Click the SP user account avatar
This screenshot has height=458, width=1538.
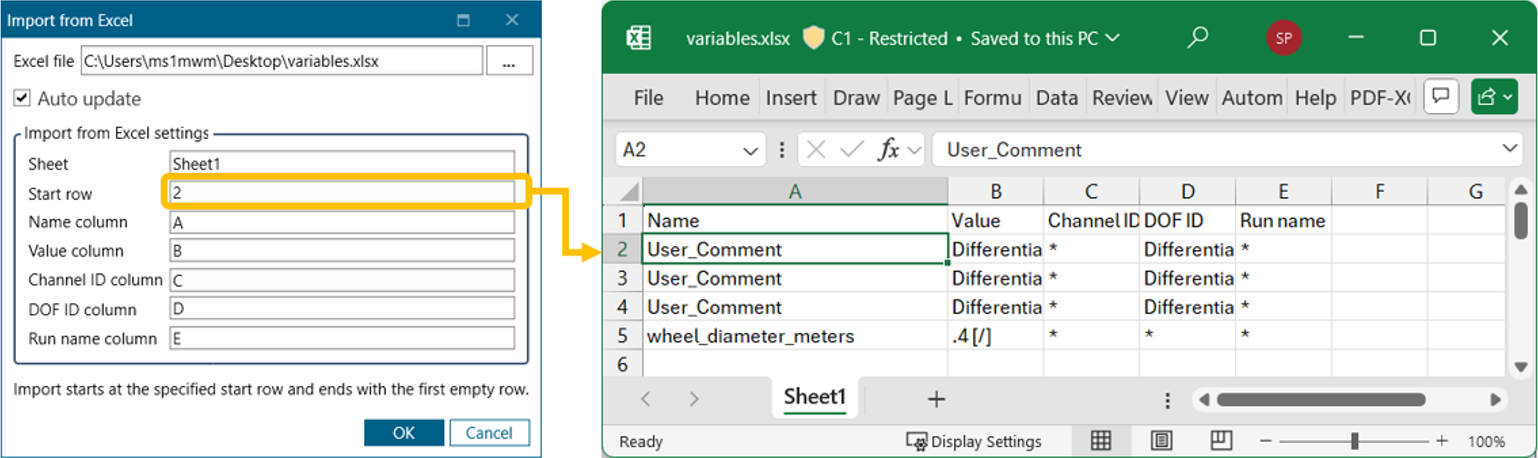coord(1284,38)
